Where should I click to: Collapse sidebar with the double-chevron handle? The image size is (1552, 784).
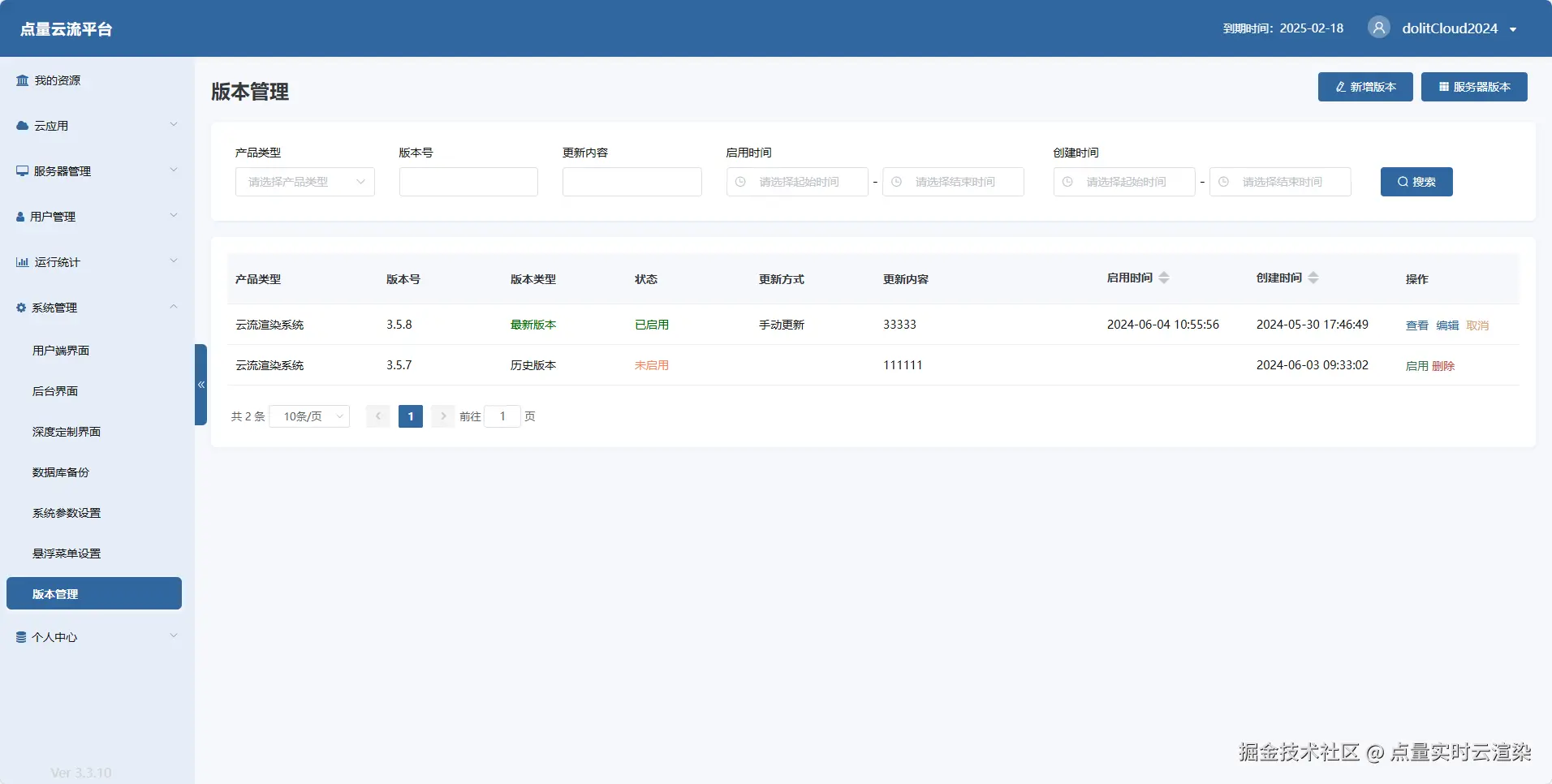[200, 385]
